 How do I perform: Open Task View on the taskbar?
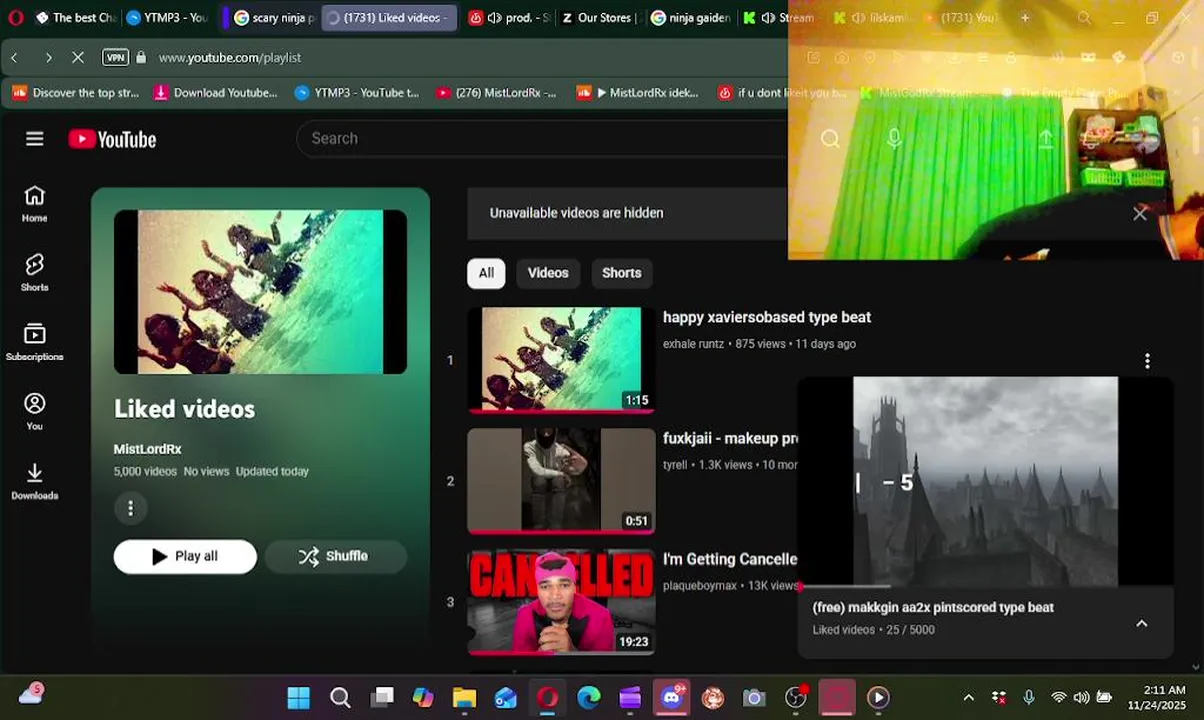coord(382,697)
